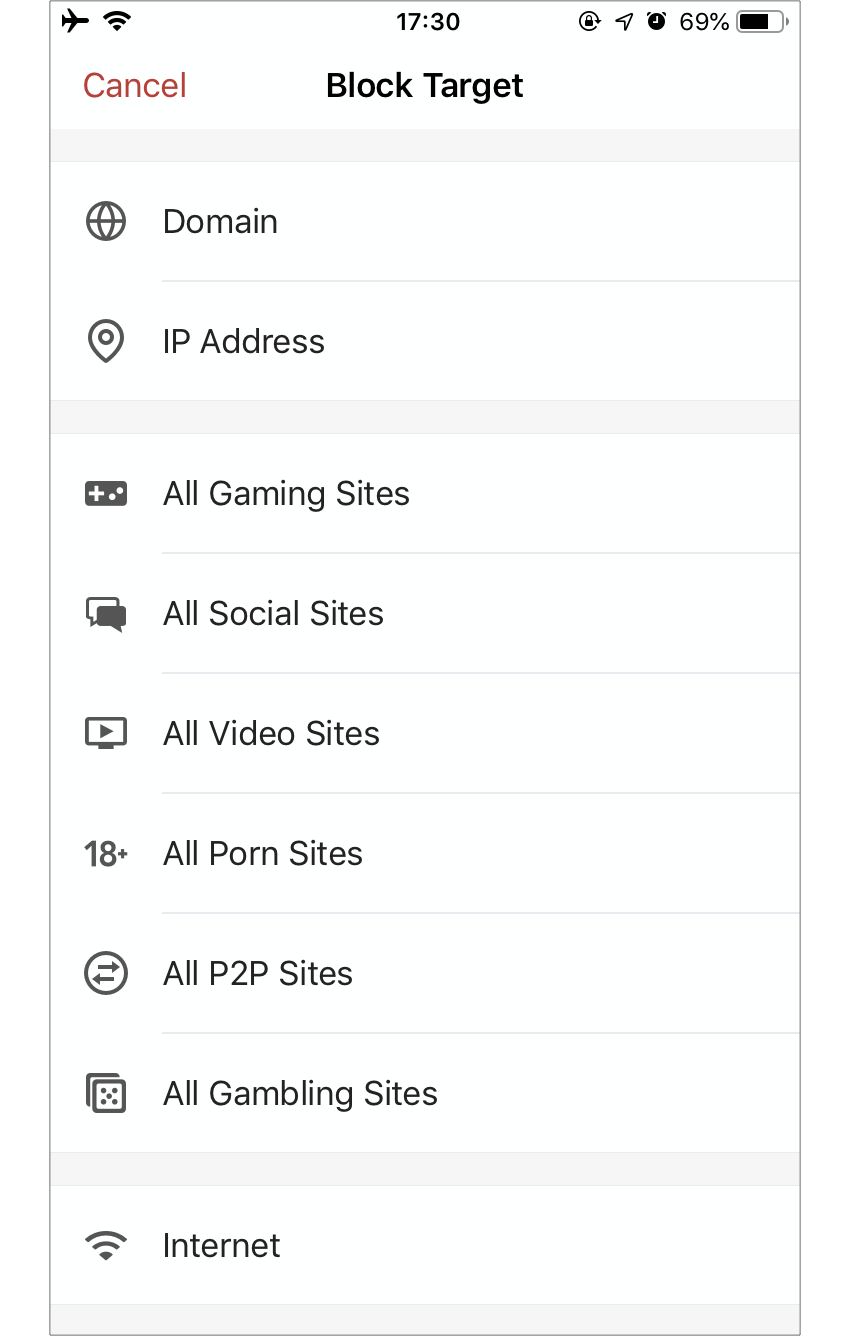
Task: Tap the P2P swap arrows icon
Action: click(106, 974)
